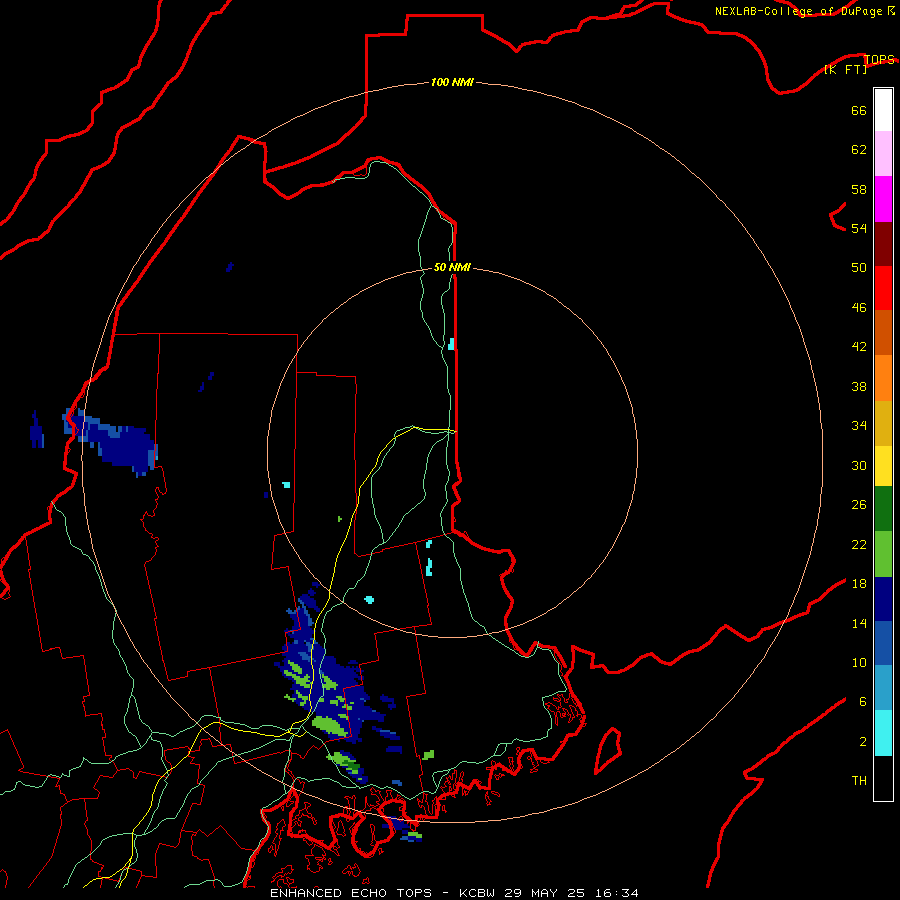Screen dimensions: 900x900
Task: Click the 26 legend value
Action: pos(859,505)
